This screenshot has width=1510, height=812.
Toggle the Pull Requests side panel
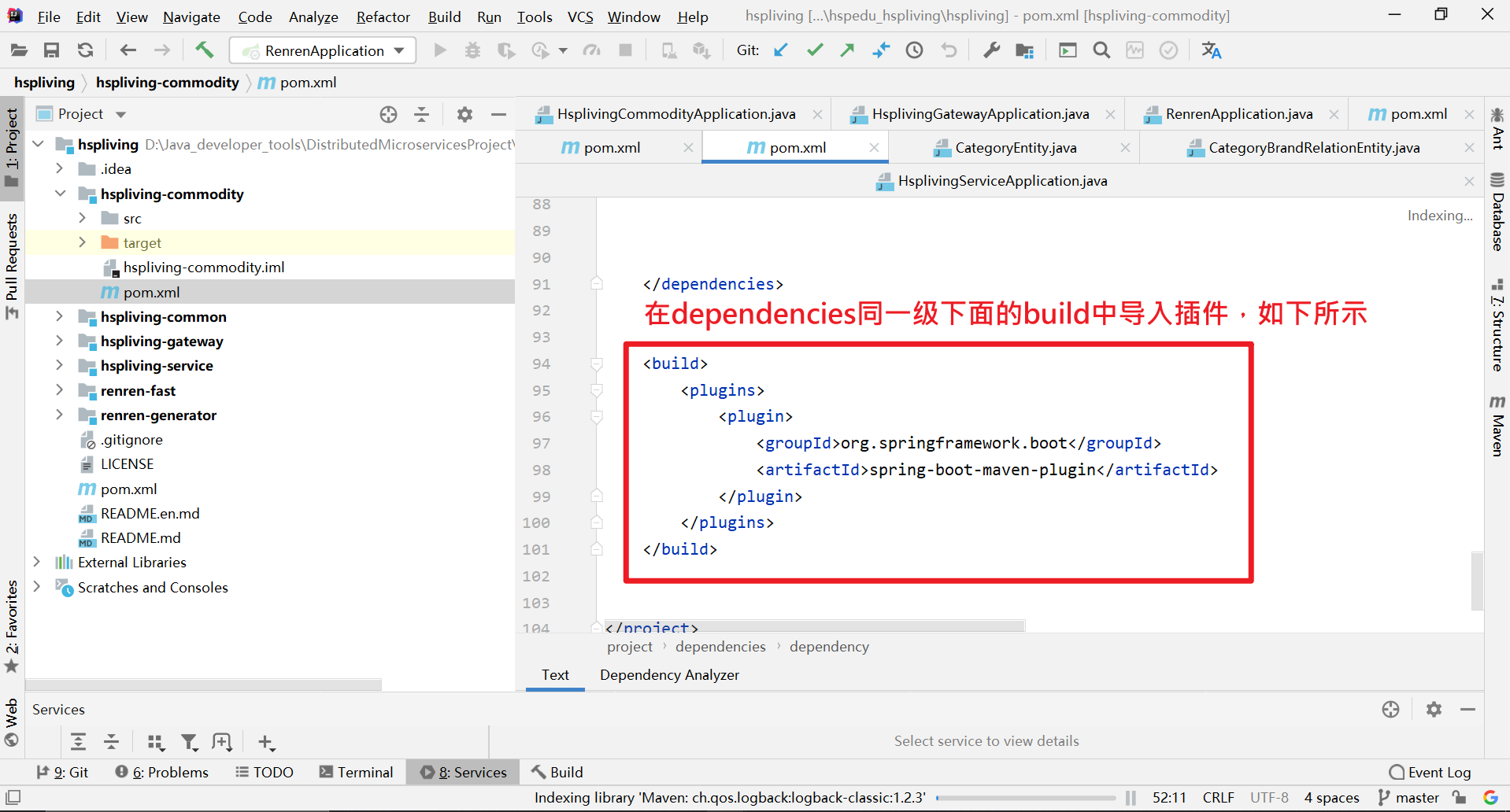point(12,268)
